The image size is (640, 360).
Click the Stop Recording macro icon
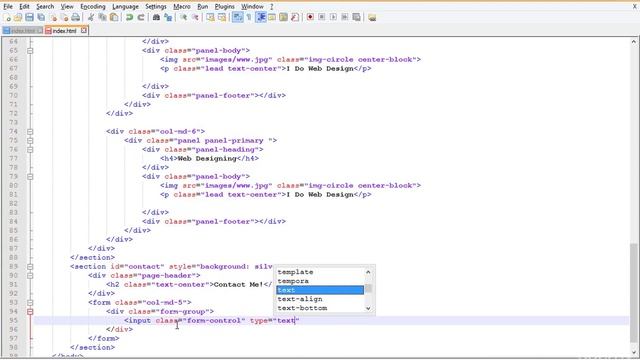(x=322, y=17)
